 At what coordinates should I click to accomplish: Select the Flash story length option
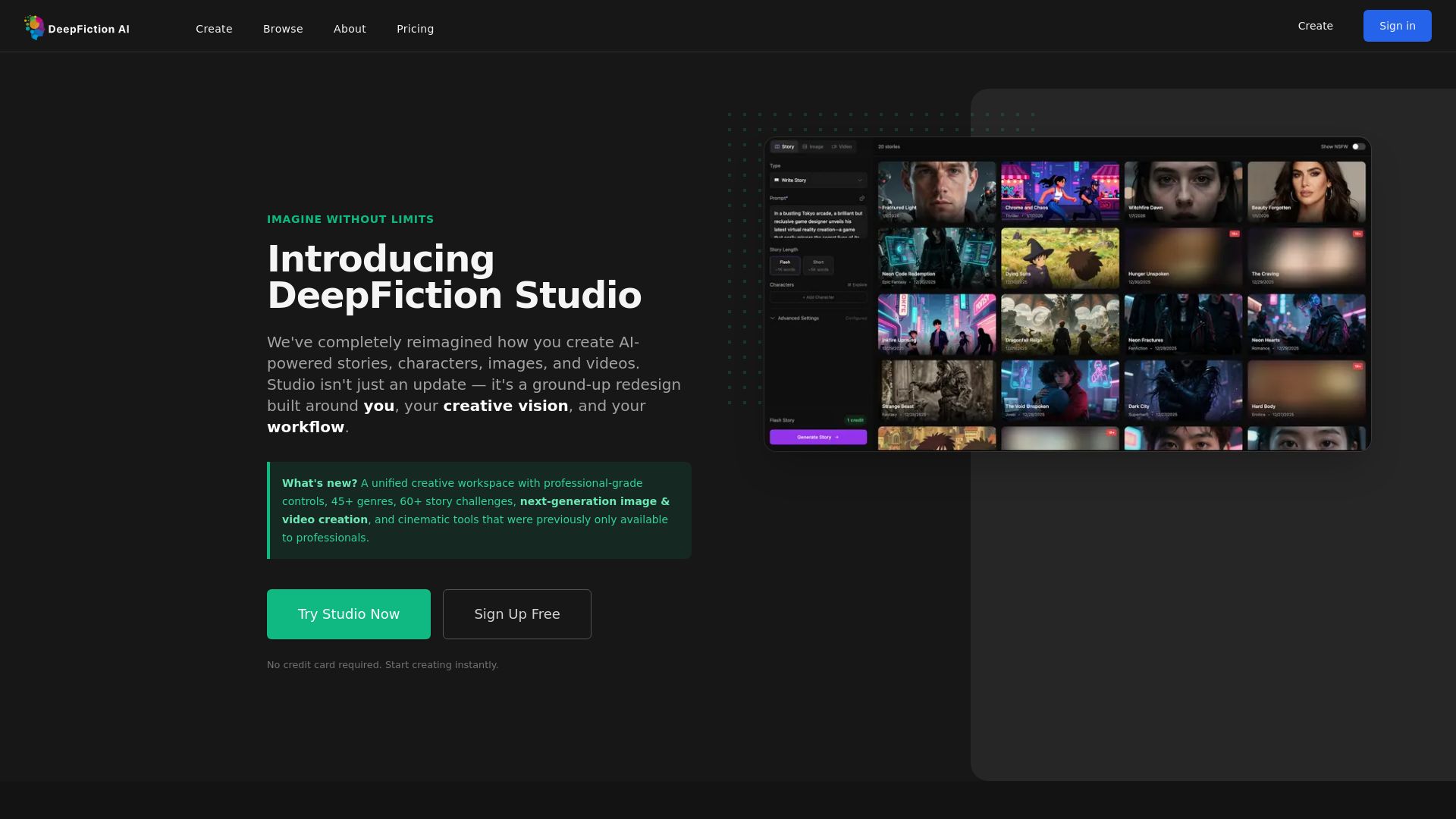click(x=785, y=265)
